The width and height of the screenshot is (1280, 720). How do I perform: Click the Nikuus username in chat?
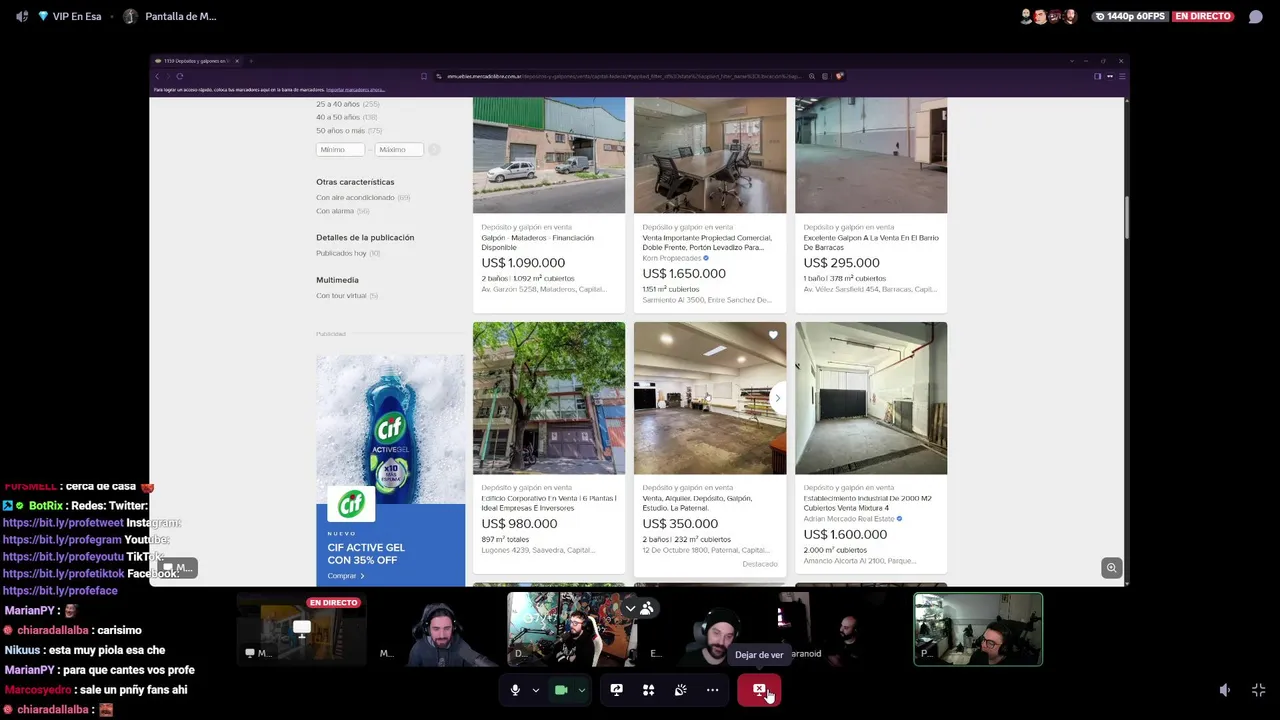coord(22,650)
